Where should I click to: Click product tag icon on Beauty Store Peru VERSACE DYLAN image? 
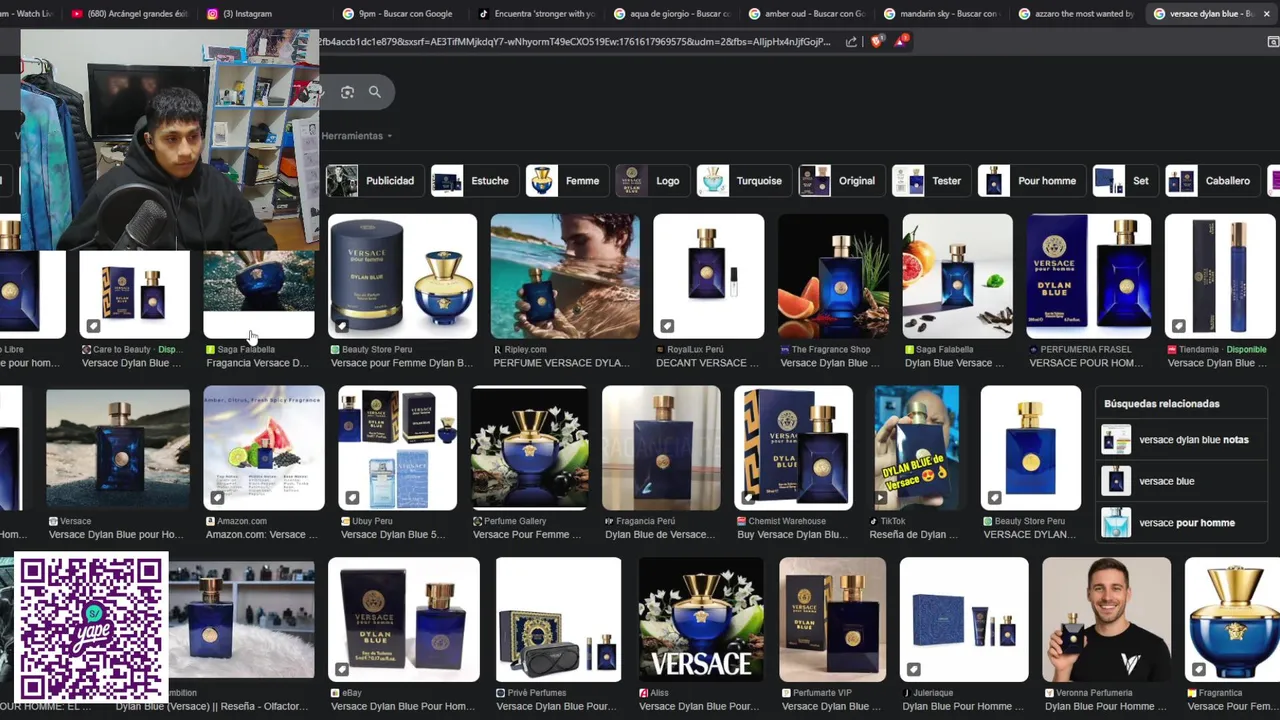click(994, 497)
